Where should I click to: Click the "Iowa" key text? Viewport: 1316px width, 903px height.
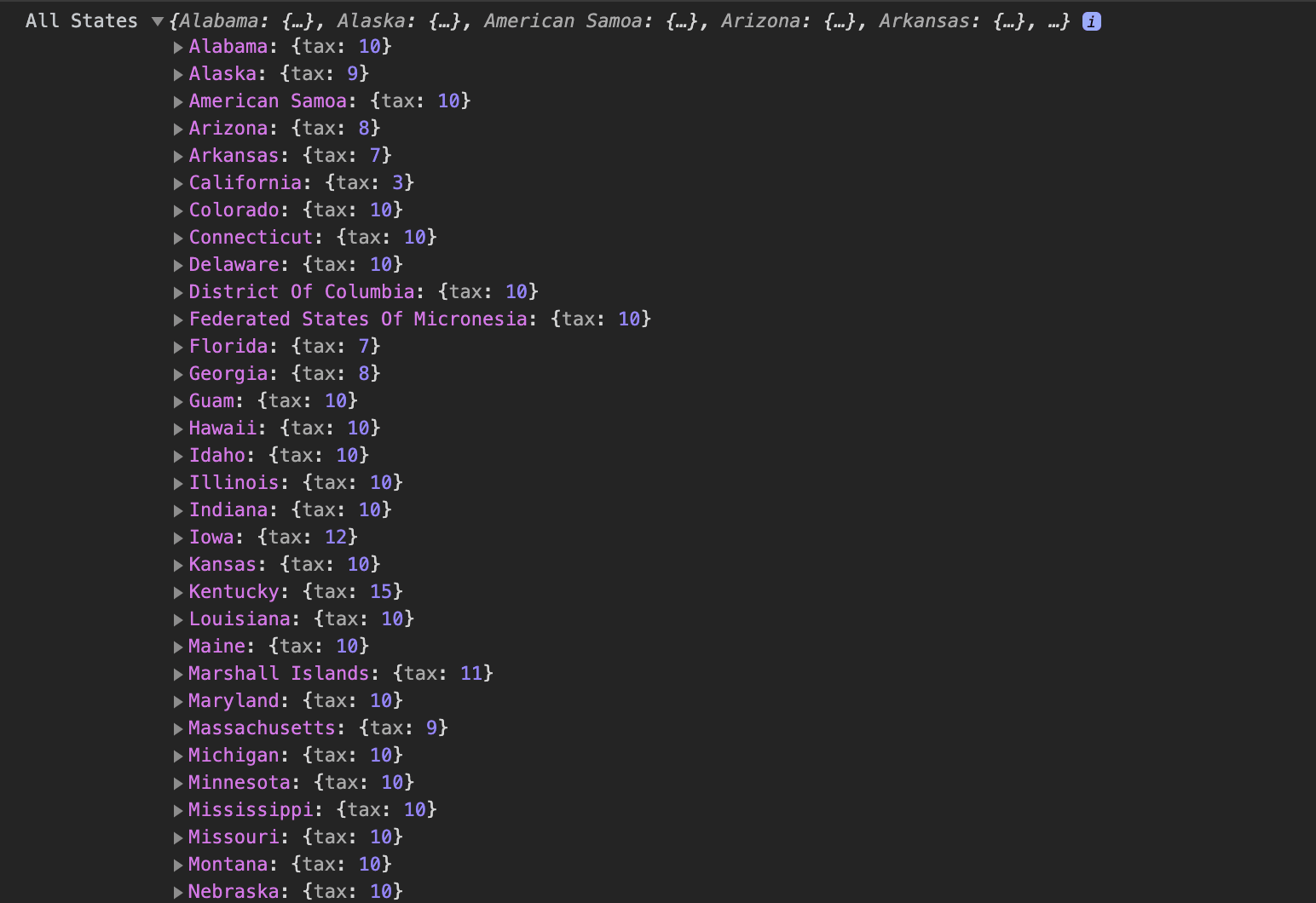211,537
